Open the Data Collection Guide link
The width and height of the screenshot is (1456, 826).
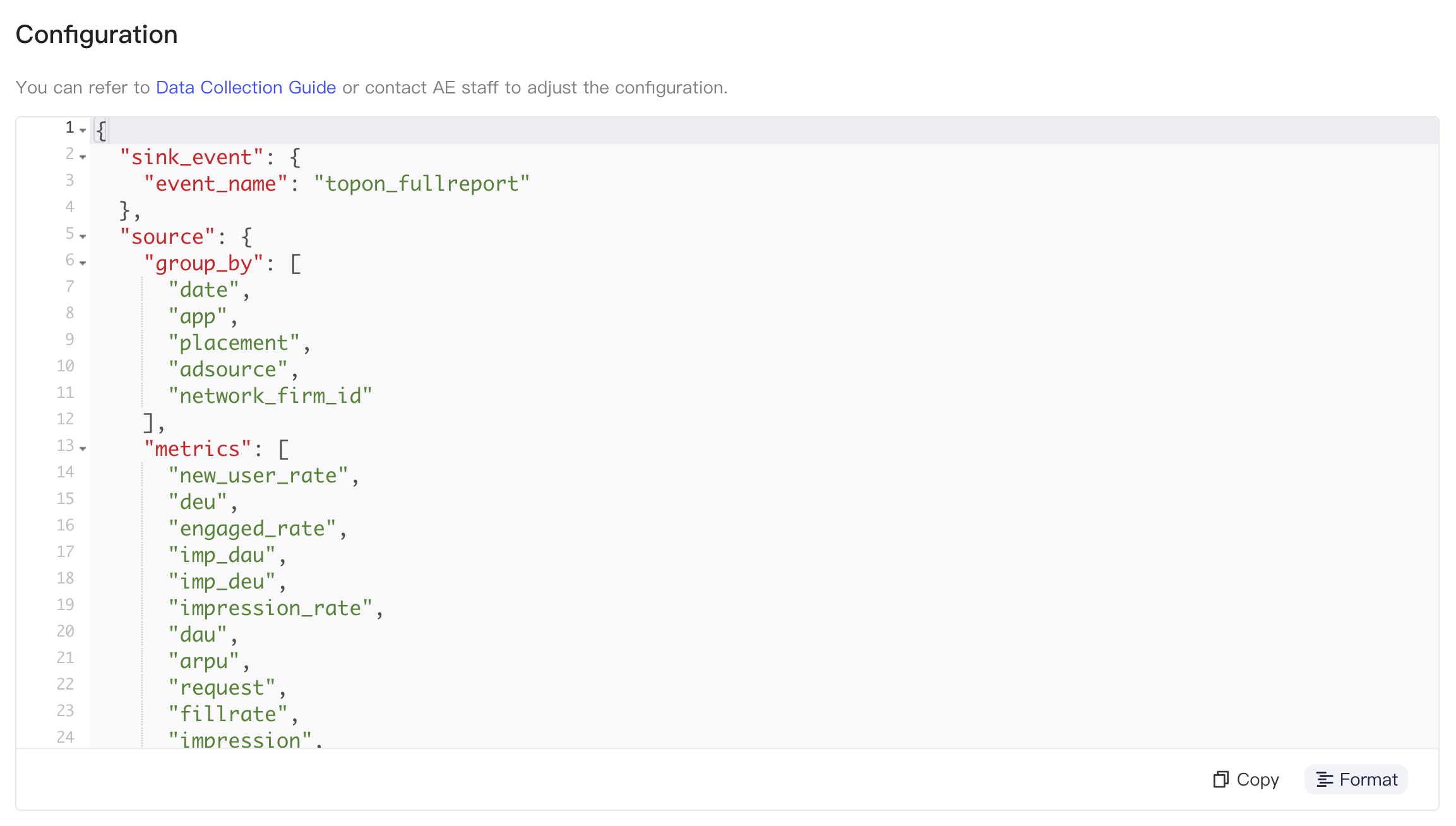[246, 87]
